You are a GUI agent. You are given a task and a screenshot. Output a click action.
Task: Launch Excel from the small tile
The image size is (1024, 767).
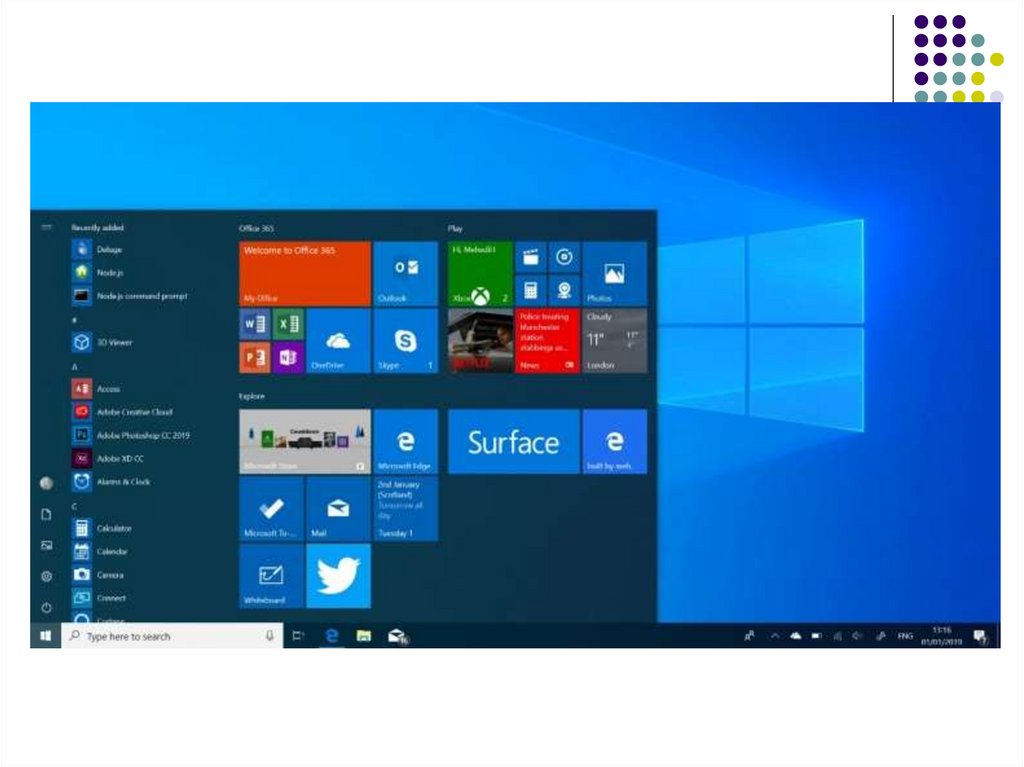pyautogui.click(x=288, y=324)
